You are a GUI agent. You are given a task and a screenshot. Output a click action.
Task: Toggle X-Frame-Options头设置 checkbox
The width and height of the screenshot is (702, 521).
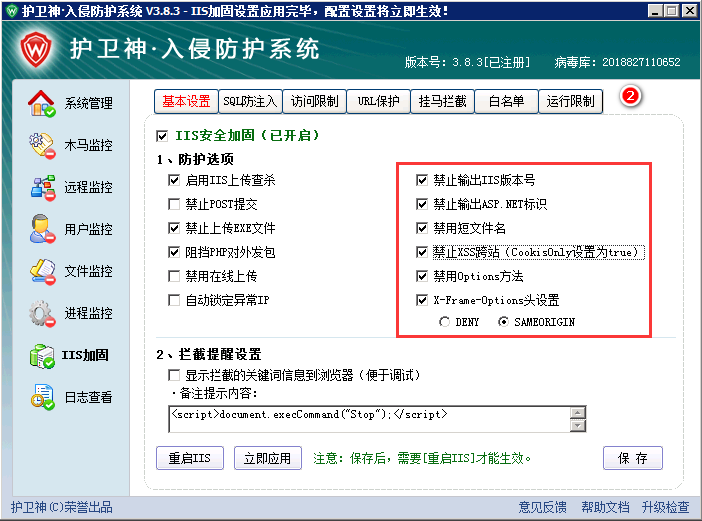coord(422,300)
